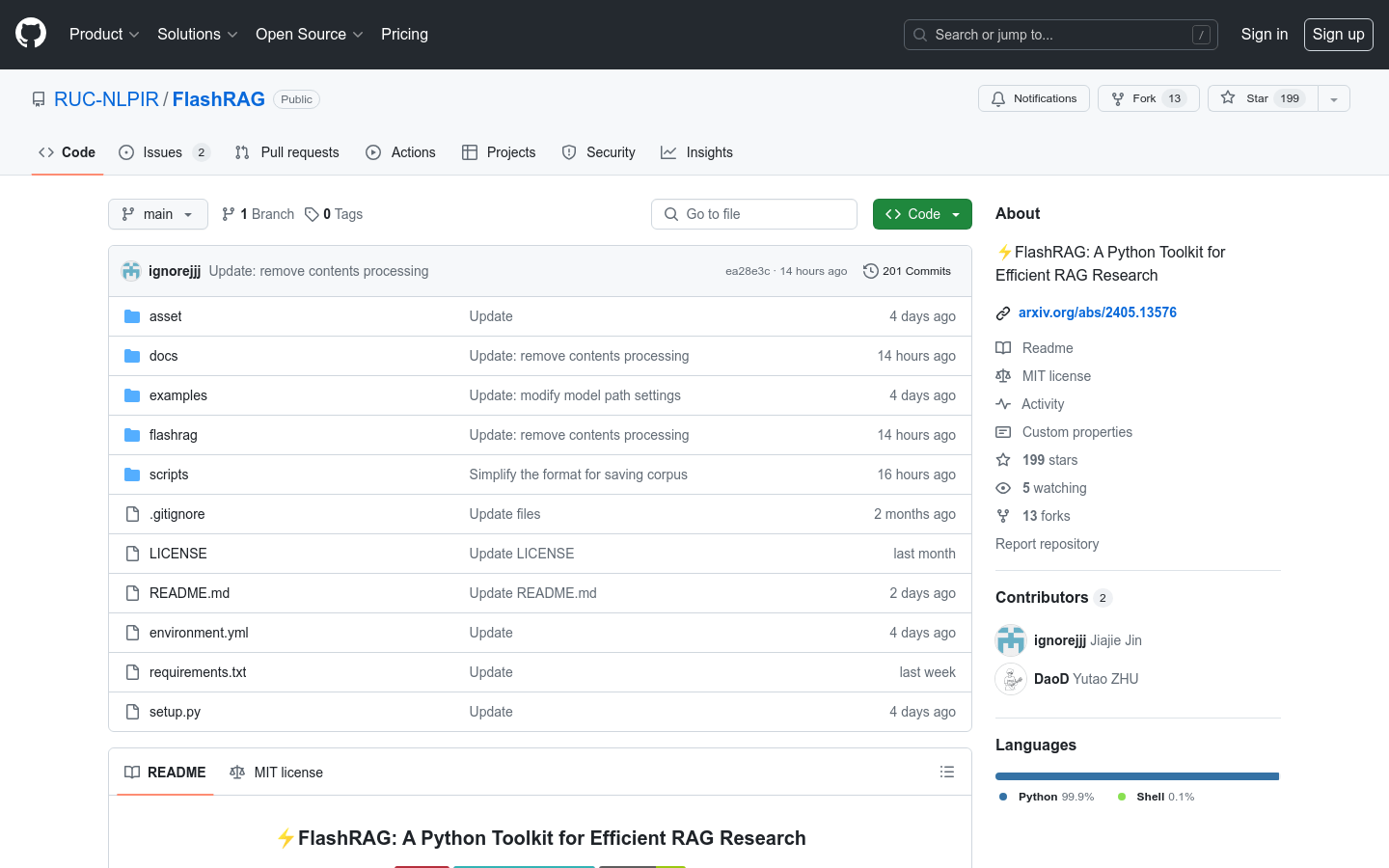Focus the Search or jump to field
Viewport: 1389px width, 868px height.
click(x=1061, y=35)
